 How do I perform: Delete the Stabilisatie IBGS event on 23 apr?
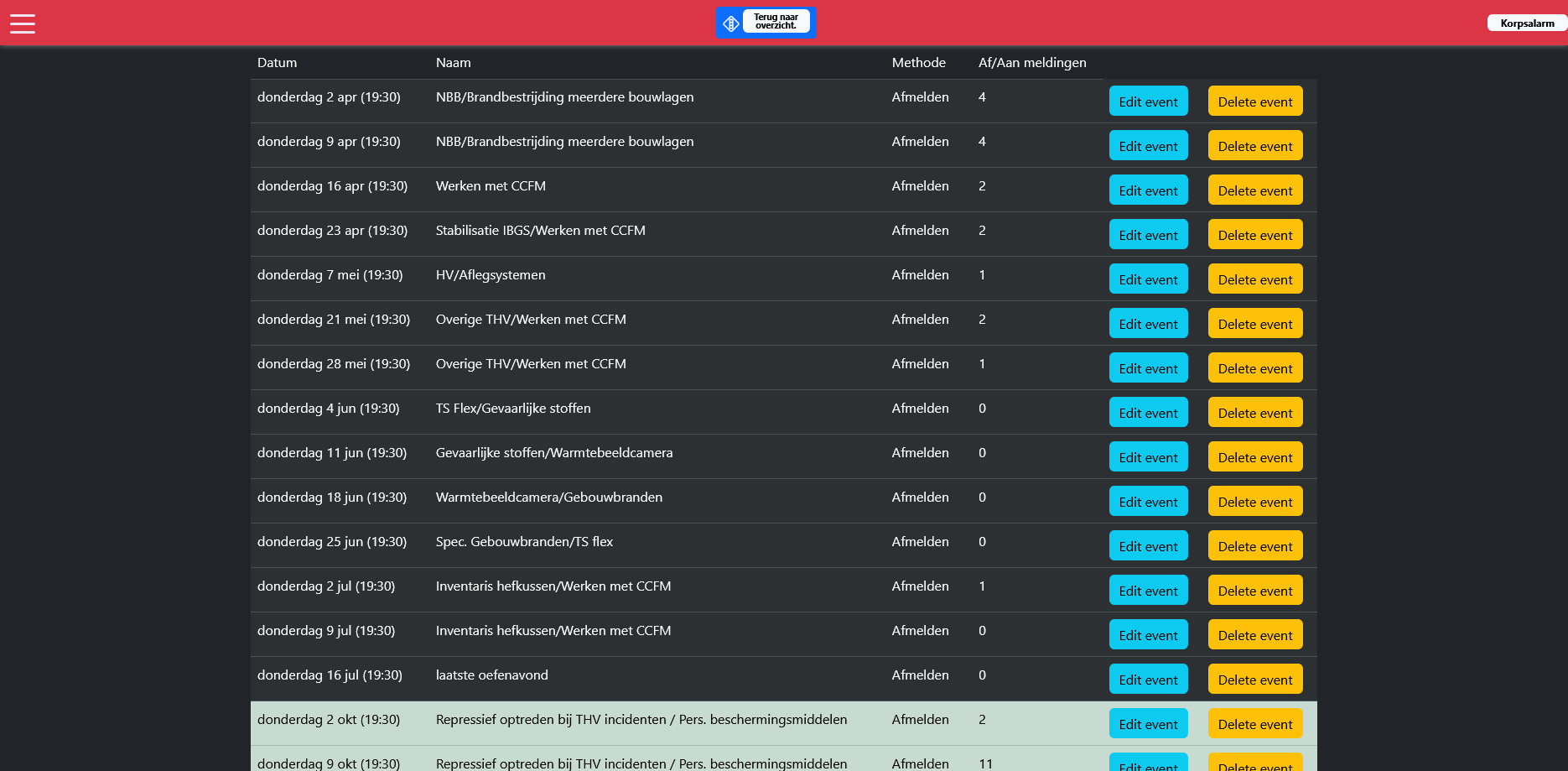(x=1254, y=234)
